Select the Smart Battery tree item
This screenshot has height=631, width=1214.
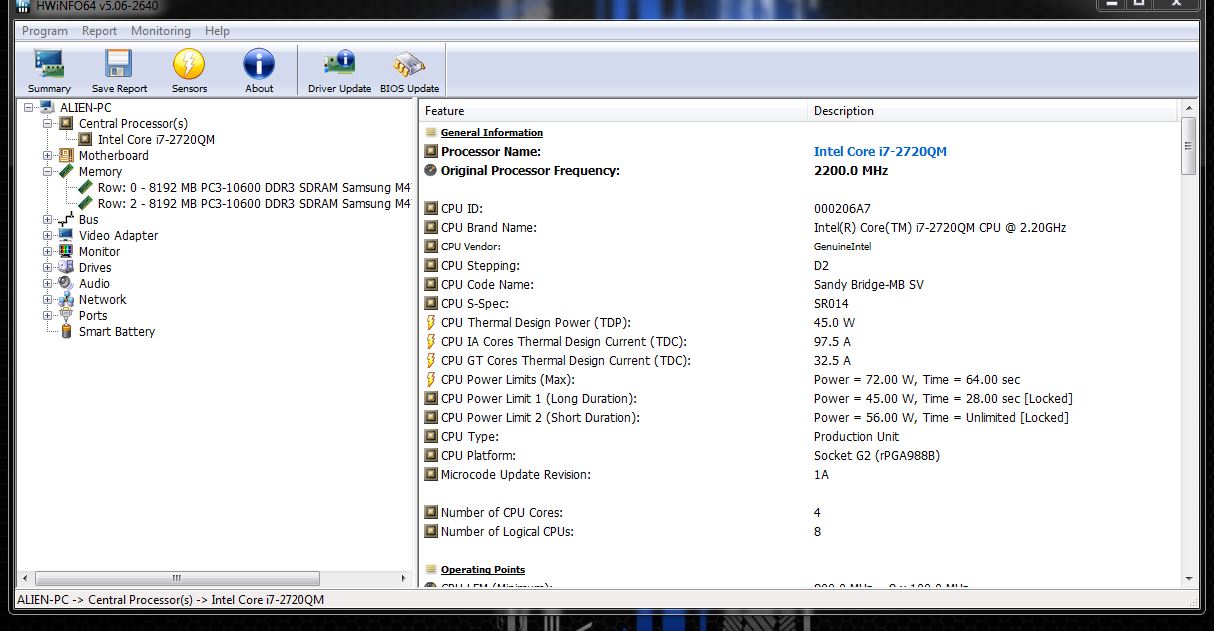point(116,332)
